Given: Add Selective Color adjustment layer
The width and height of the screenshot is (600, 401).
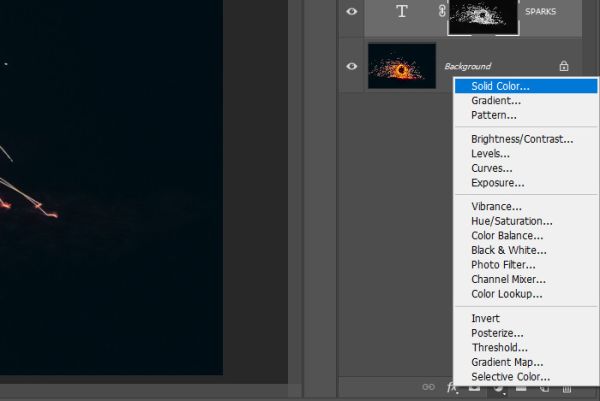Looking at the screenshot, I should point(526,377).
